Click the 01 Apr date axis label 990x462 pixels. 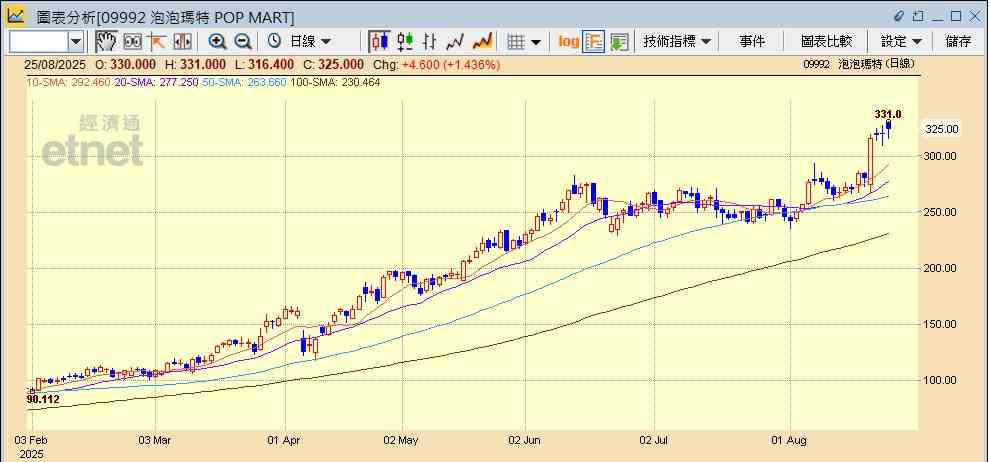pos(285,441)
